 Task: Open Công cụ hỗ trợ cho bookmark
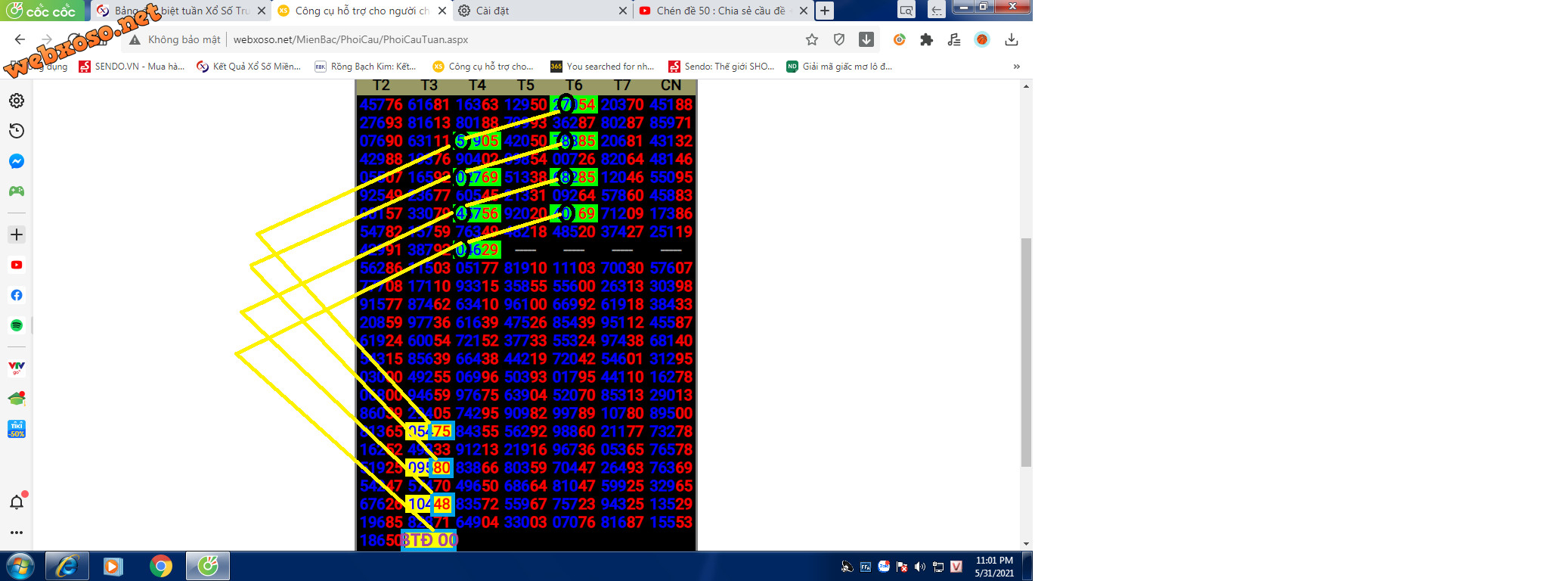[x=483, y=67]
